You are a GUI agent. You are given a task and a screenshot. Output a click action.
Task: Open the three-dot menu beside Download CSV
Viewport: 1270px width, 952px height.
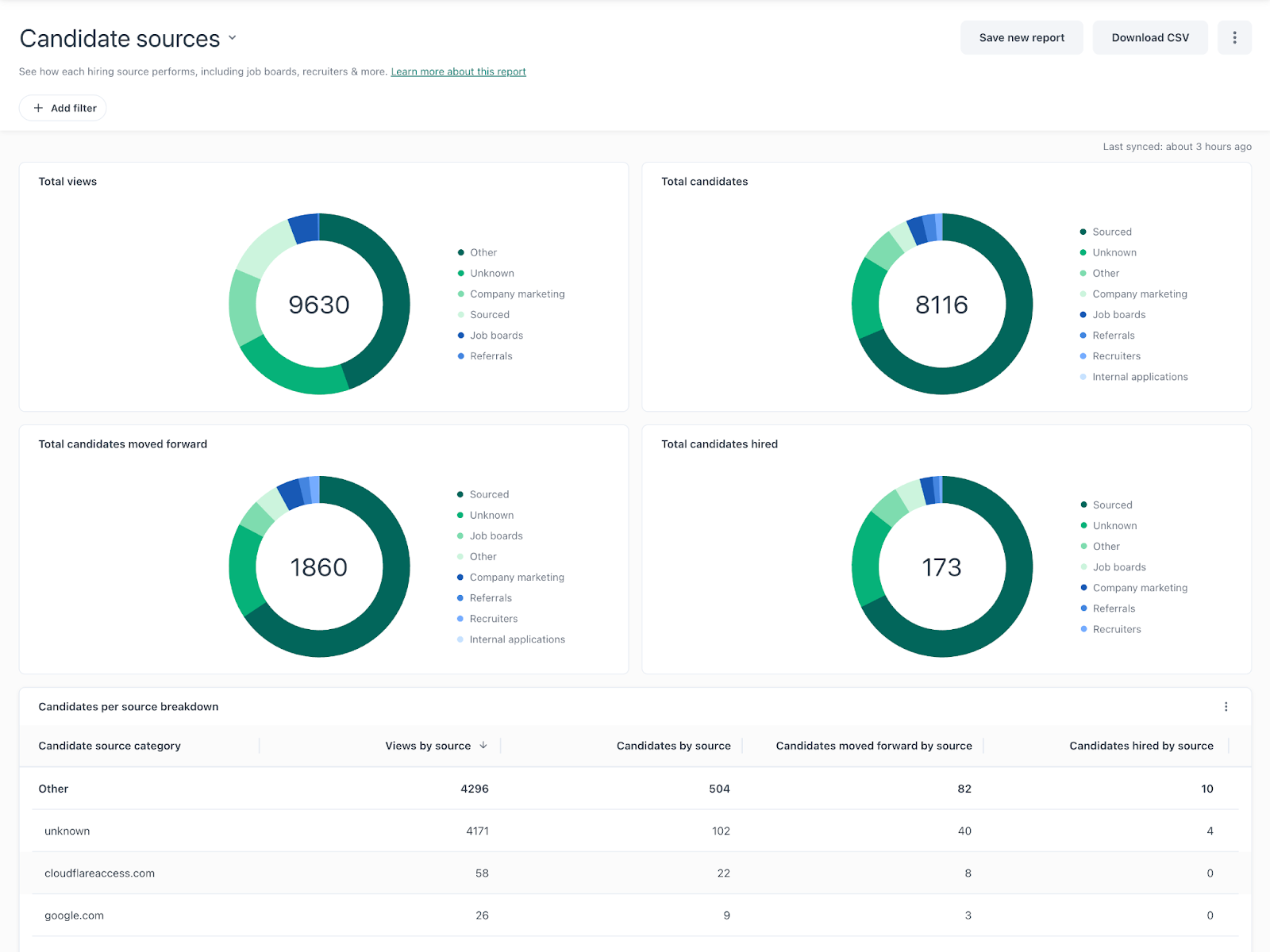click(1234, 37)
